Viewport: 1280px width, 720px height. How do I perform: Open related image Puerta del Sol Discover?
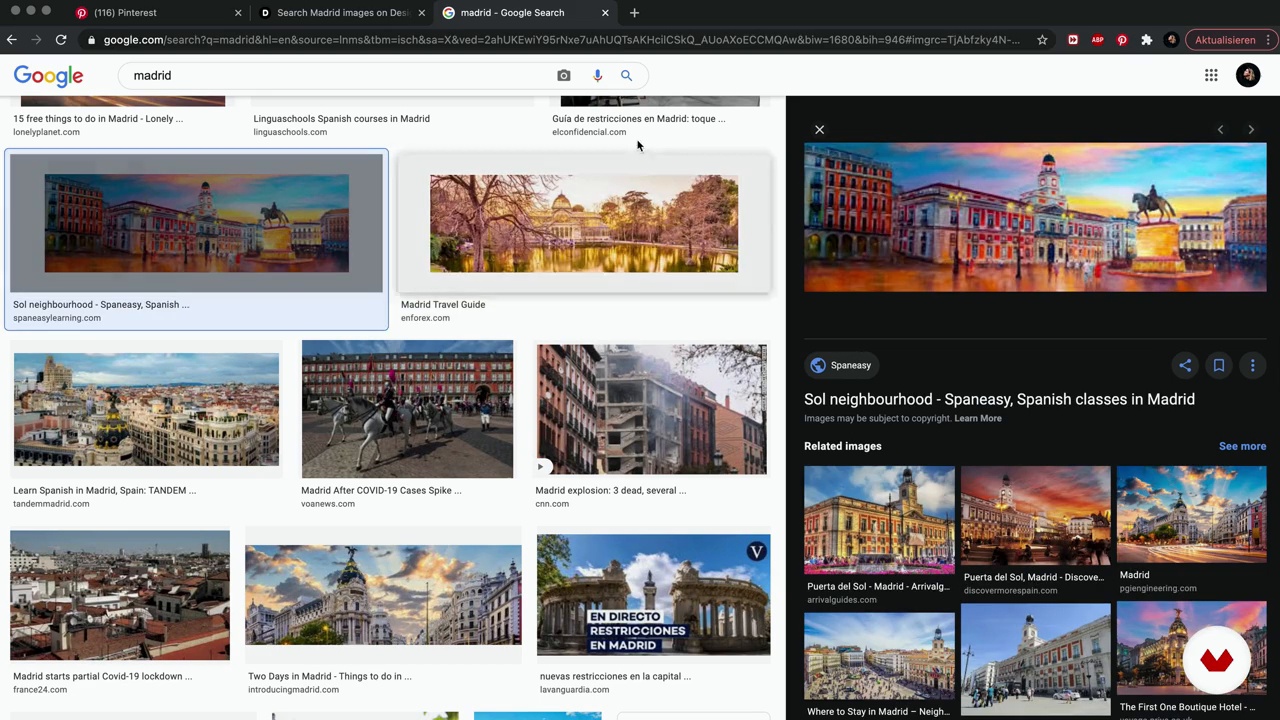(x=1035, y=516)
